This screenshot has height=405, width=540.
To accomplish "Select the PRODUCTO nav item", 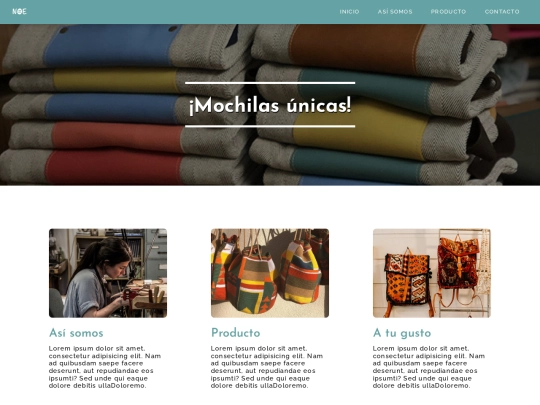I will coord(448,12).
